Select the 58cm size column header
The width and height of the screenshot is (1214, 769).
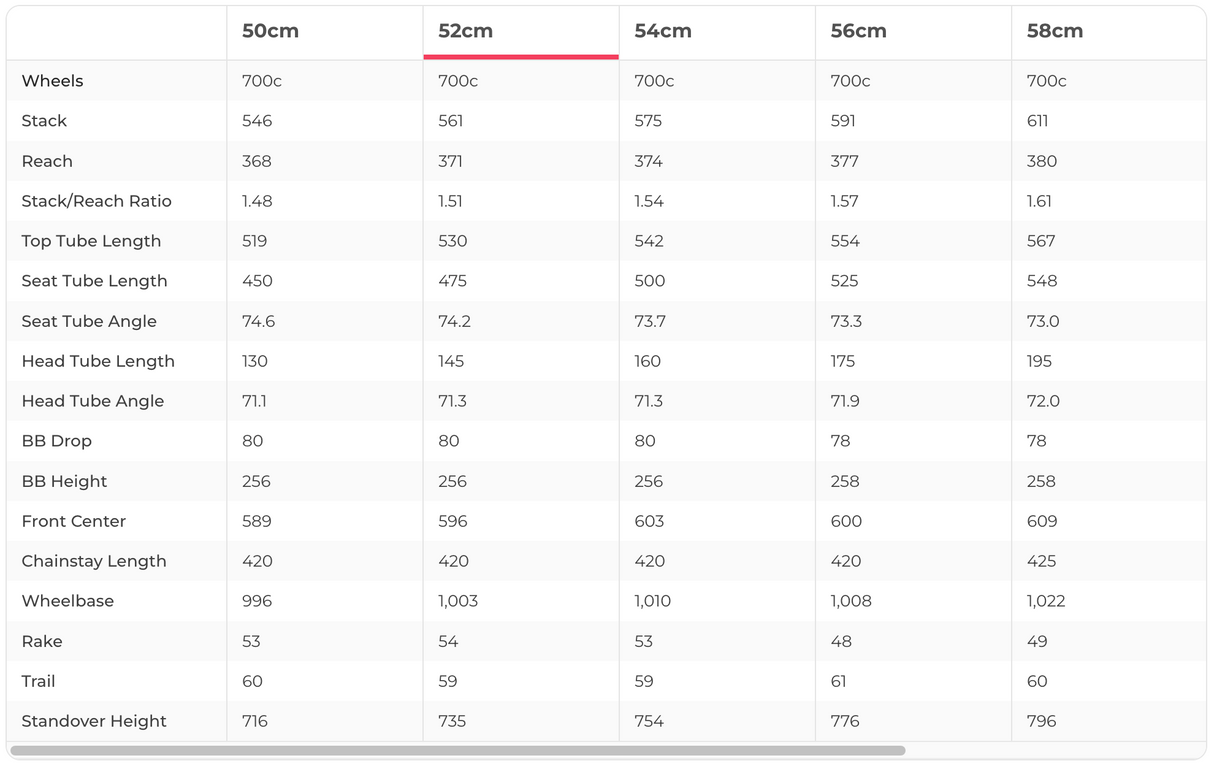pos(1055,31)
